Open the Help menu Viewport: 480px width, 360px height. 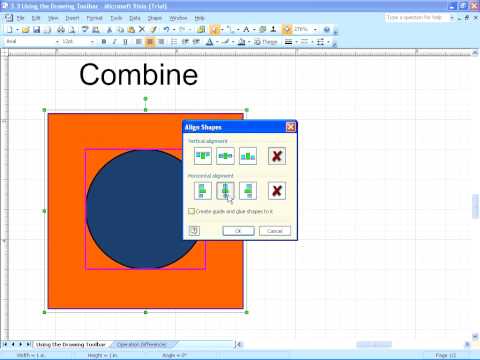point(199,18)
